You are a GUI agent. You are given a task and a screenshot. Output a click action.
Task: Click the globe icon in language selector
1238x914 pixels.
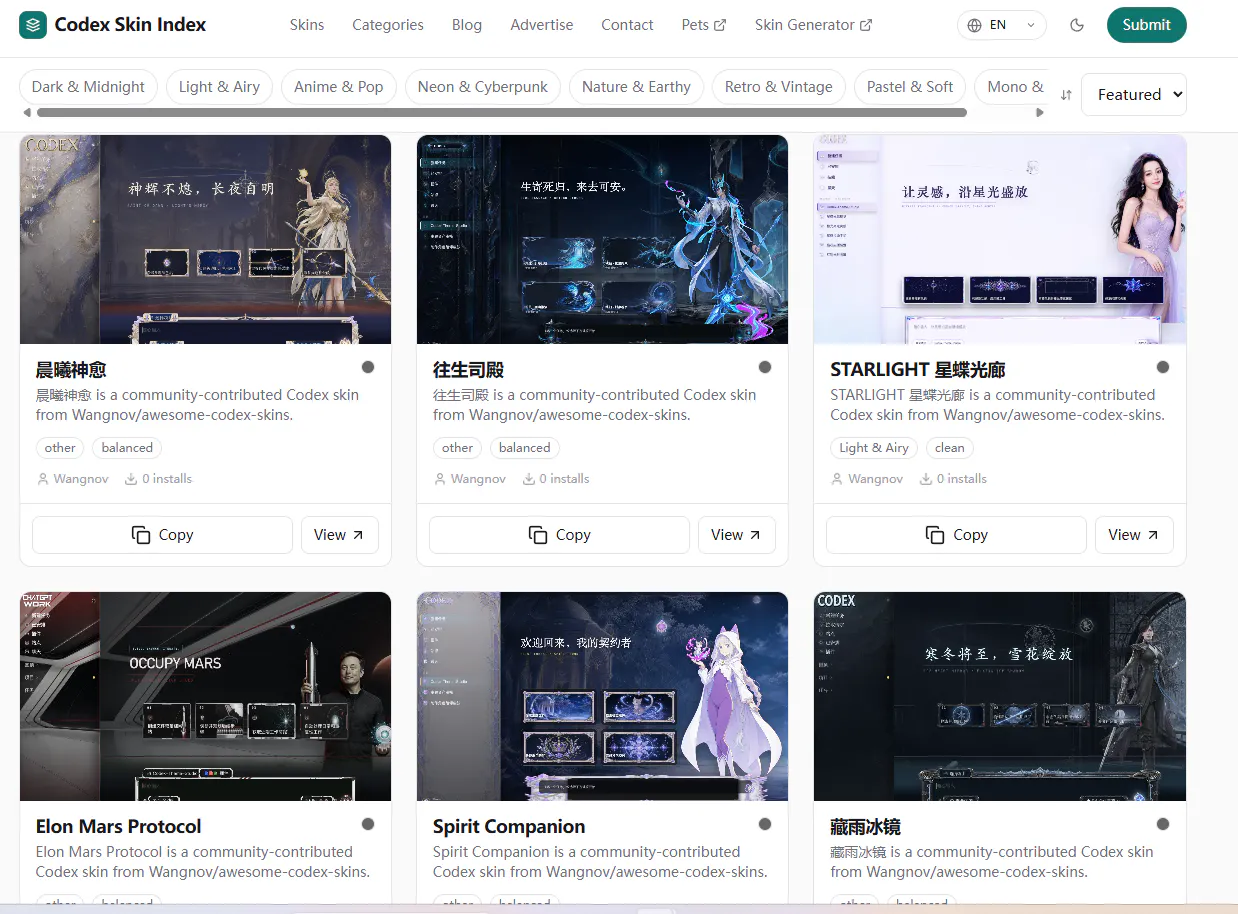[x=975, y=25]
